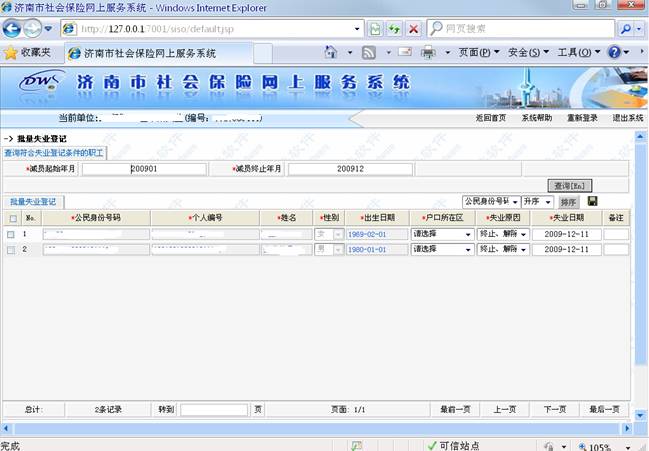This screenshot has height=451, width=649.
Task: Click the 转到 page number input box
Action: 214,410
